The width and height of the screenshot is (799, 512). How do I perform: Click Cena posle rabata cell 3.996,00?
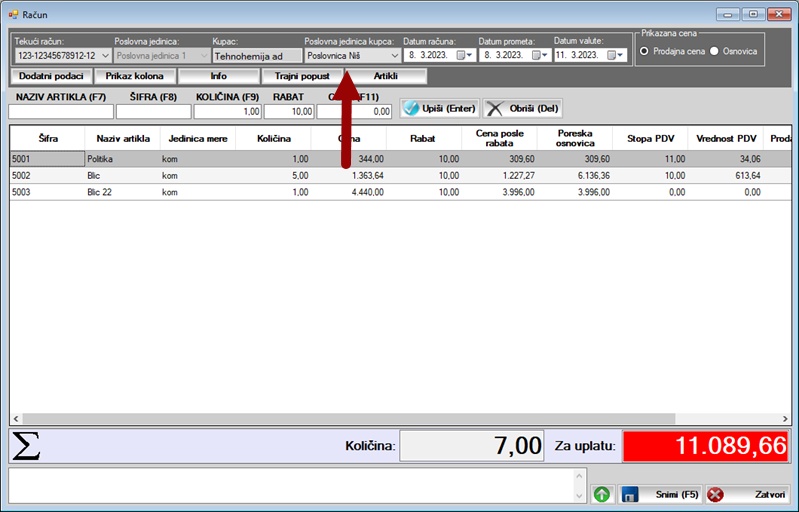[x=499, y=193]
